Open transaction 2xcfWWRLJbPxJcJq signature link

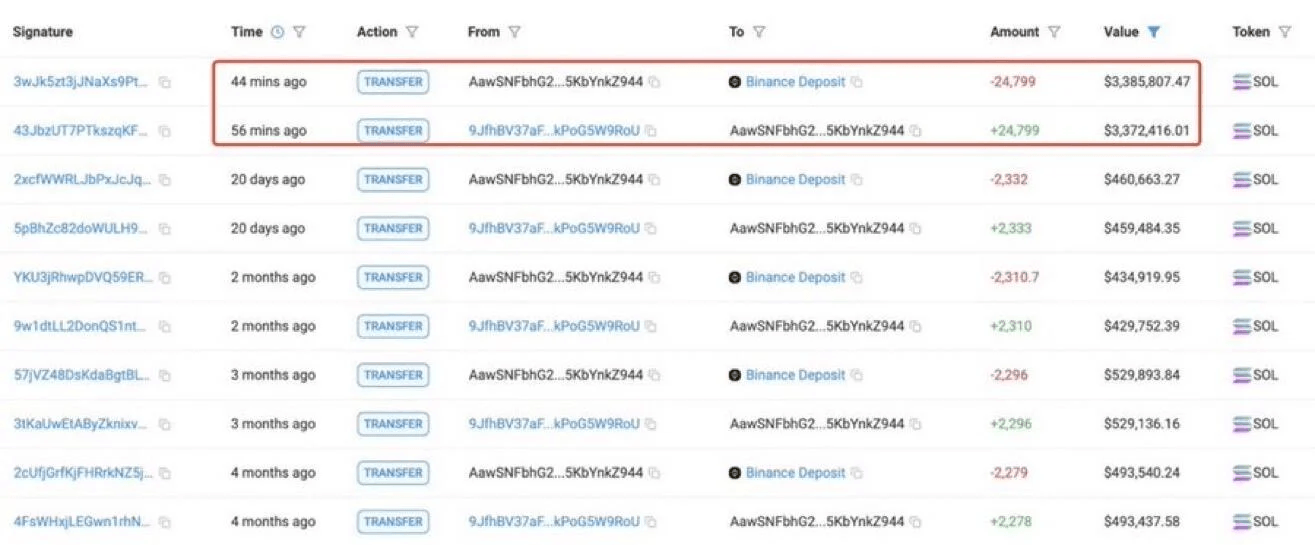(x=83, y=180)
